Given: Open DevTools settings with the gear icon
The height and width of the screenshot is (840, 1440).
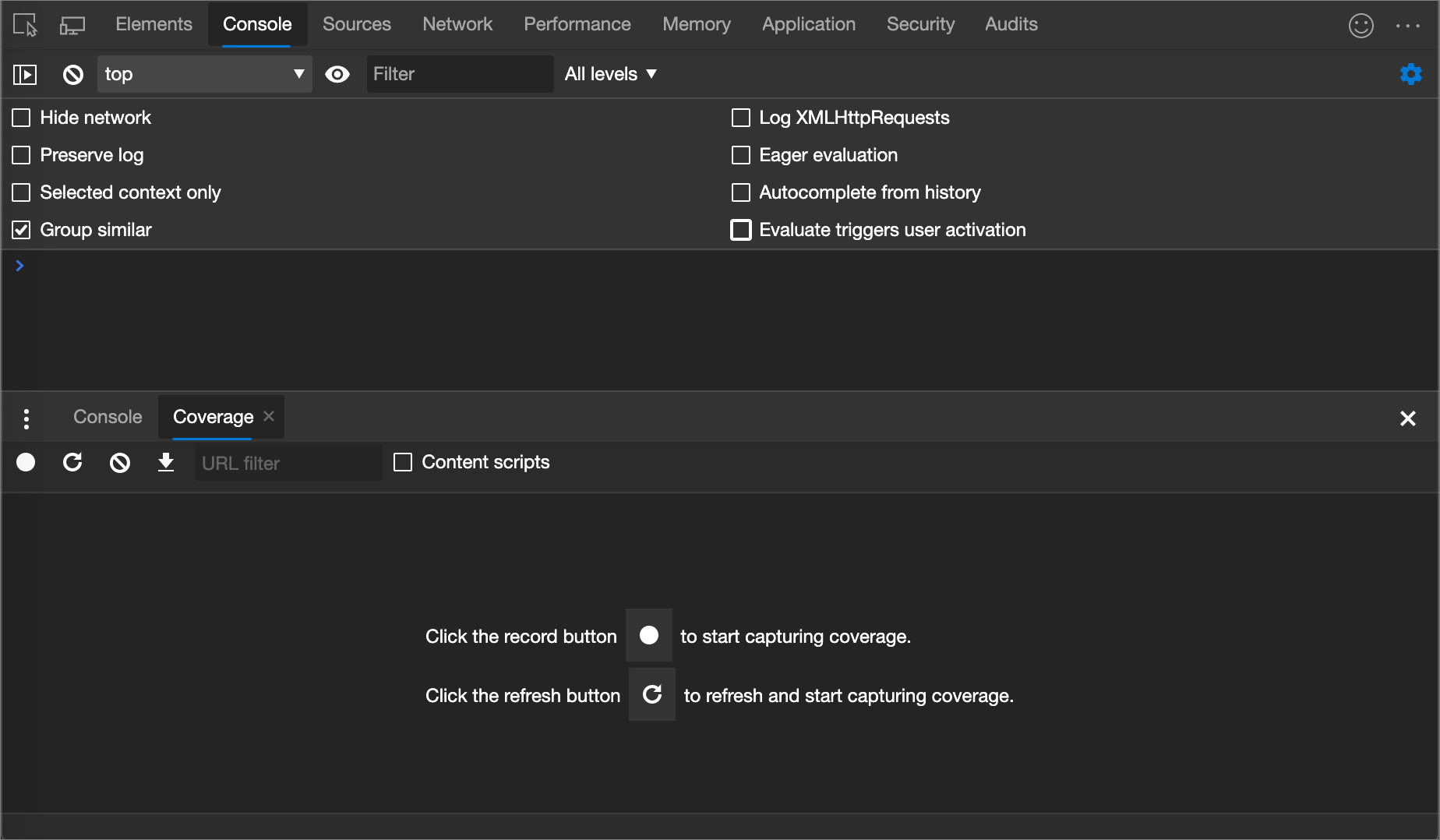Looking at the screenshot, I should coord(1410,74).
